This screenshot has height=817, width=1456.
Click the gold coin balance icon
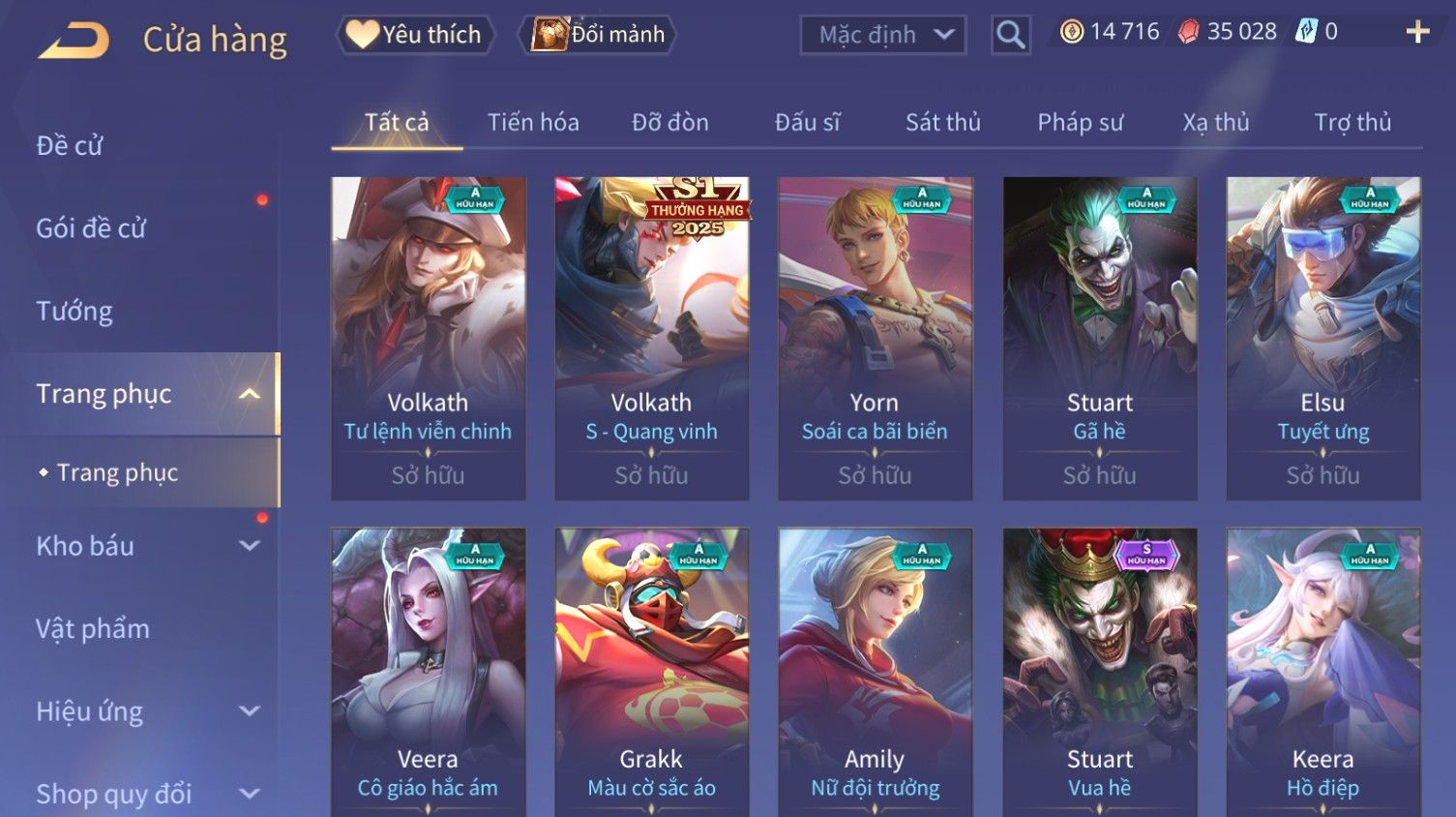pos(1072,32)
